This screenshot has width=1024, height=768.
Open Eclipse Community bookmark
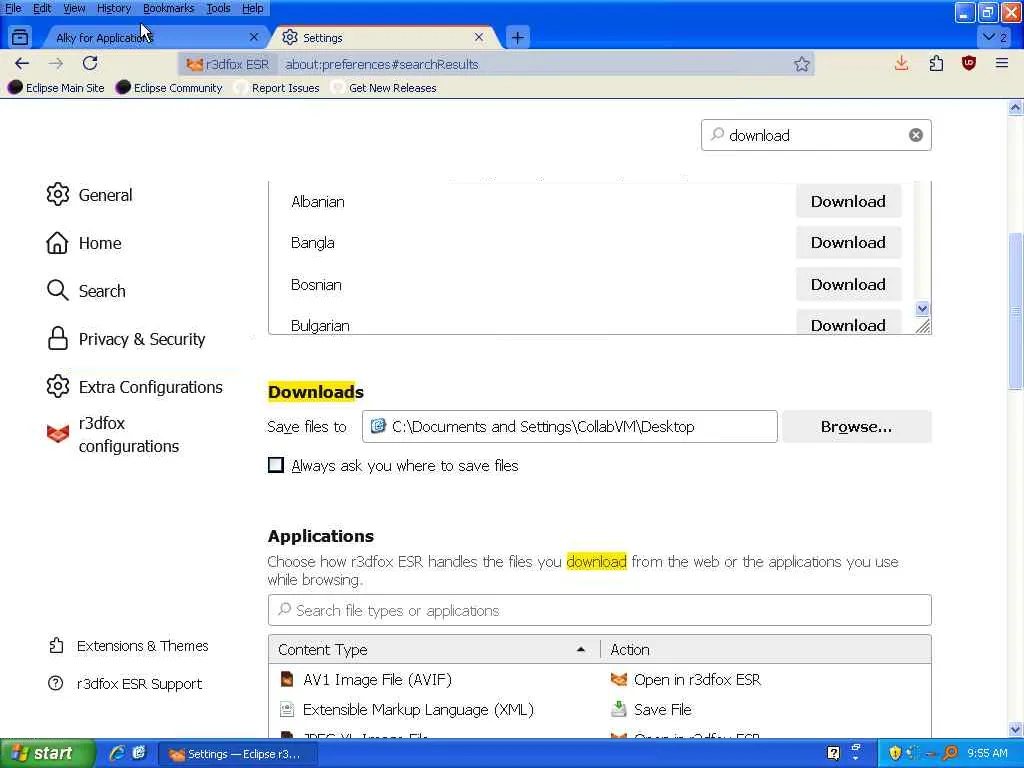click(x=169, y=88)
